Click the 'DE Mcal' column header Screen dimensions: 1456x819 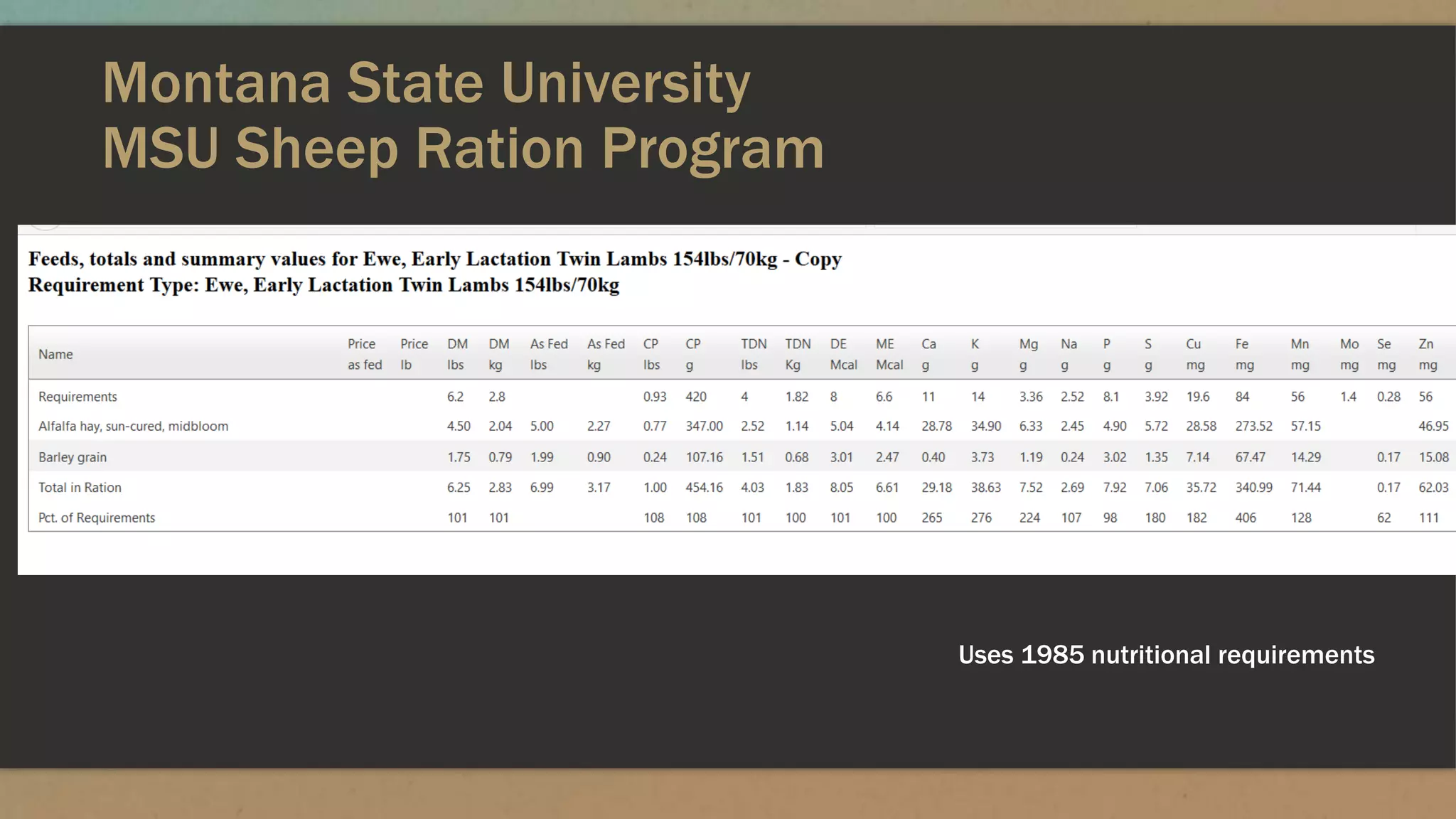point(844,354)
